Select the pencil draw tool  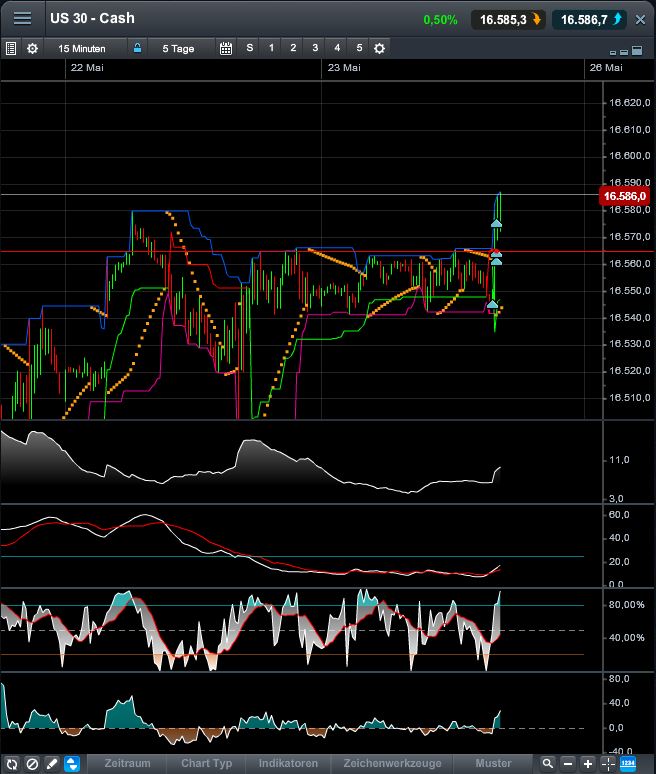[x=52, y=764]
